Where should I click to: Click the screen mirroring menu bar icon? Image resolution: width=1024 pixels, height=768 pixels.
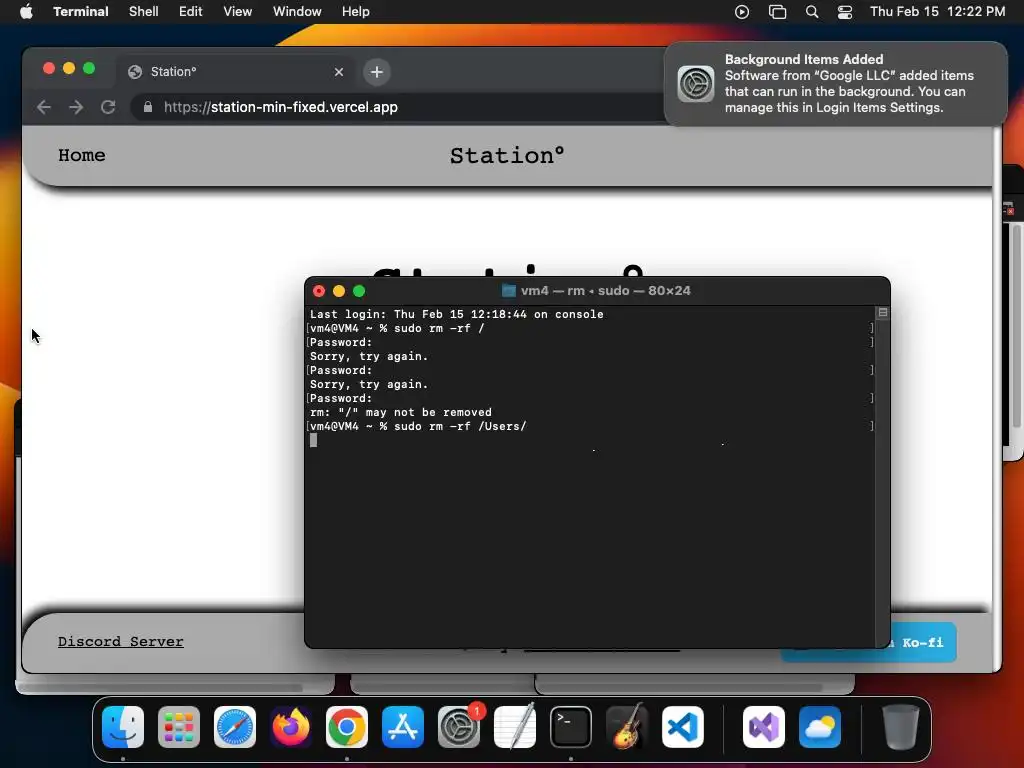[777, 12]
